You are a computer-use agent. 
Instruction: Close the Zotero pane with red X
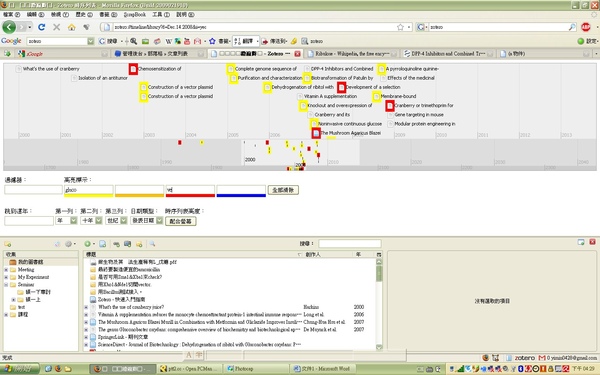(x=592, y=242)
